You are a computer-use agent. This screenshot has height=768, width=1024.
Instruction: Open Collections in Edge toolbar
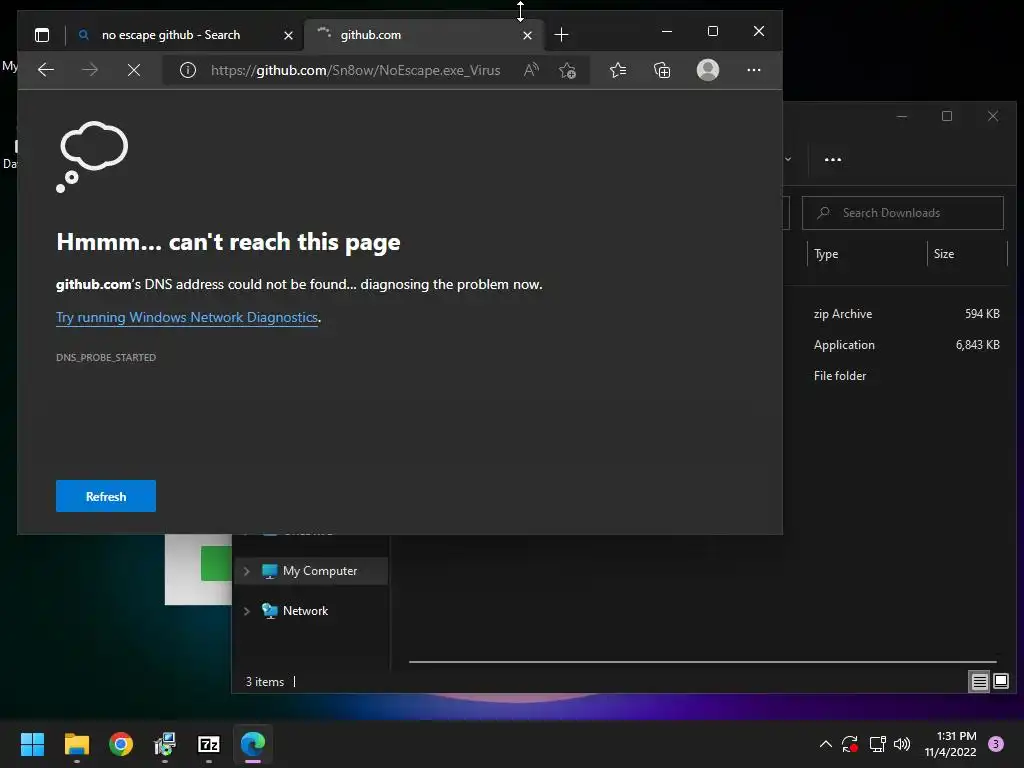point(662,70)
